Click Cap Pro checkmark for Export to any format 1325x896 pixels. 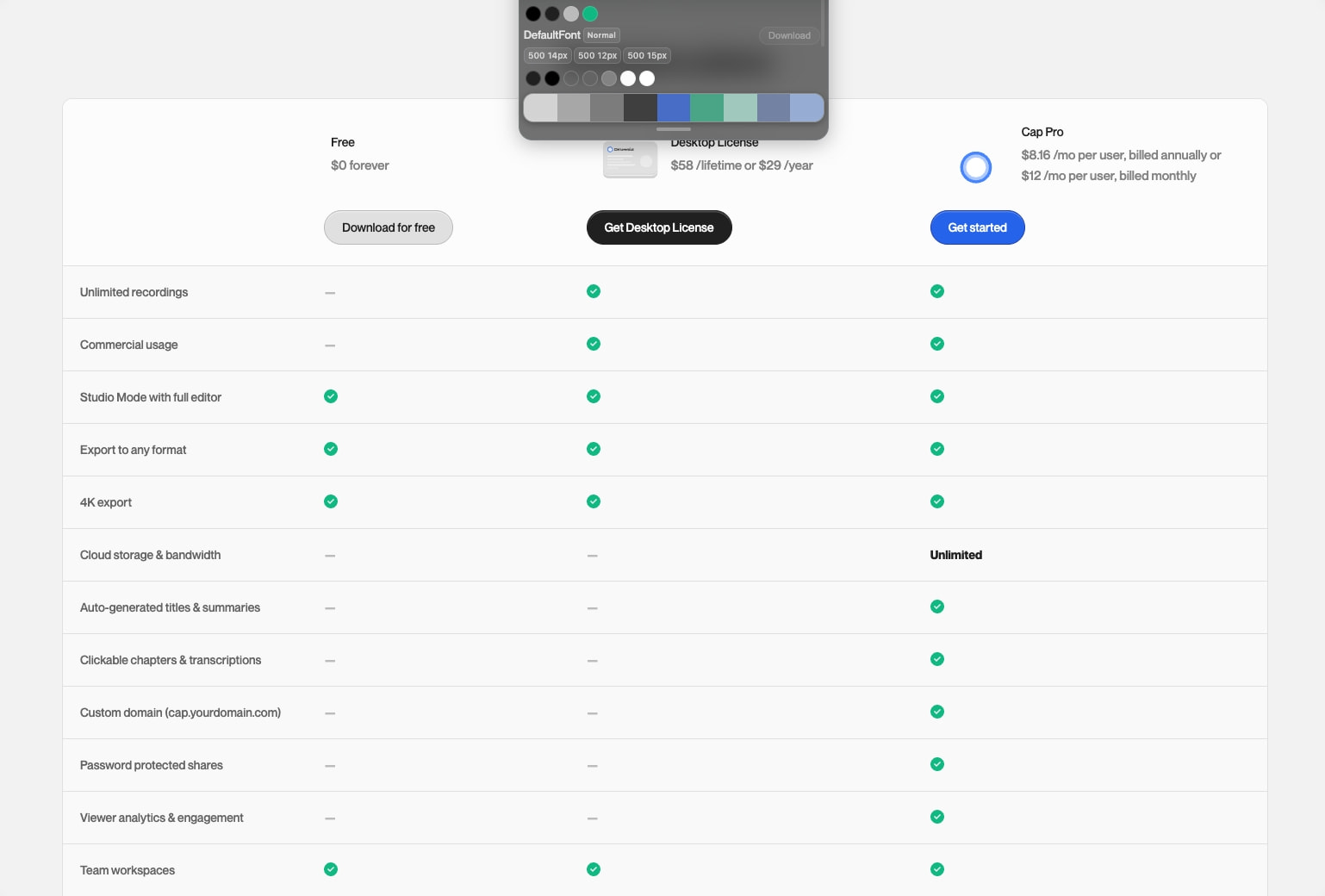click(937, 449)
